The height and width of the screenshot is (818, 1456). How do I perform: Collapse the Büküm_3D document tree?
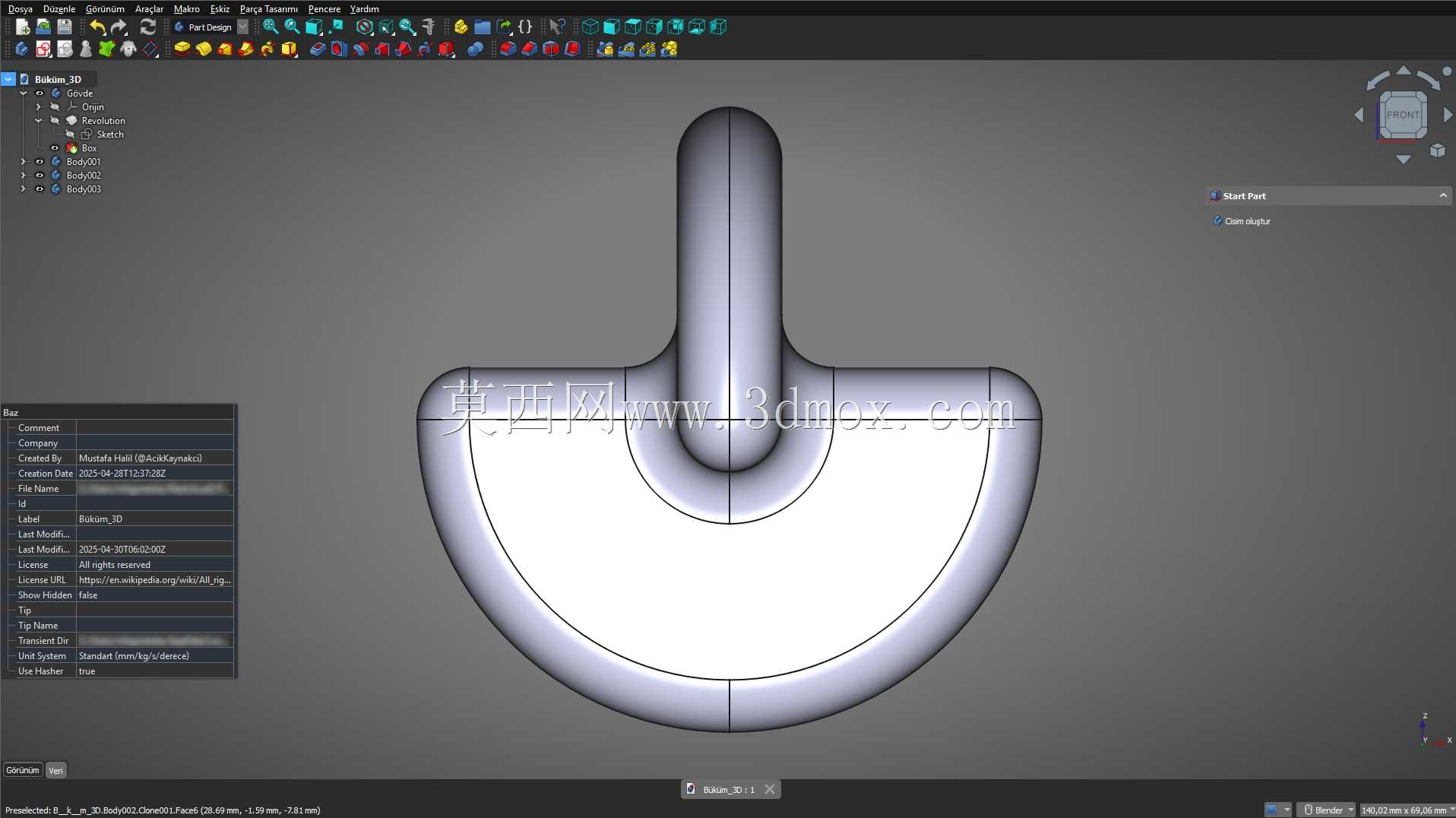pyautogui.click(x=8, y=79)
